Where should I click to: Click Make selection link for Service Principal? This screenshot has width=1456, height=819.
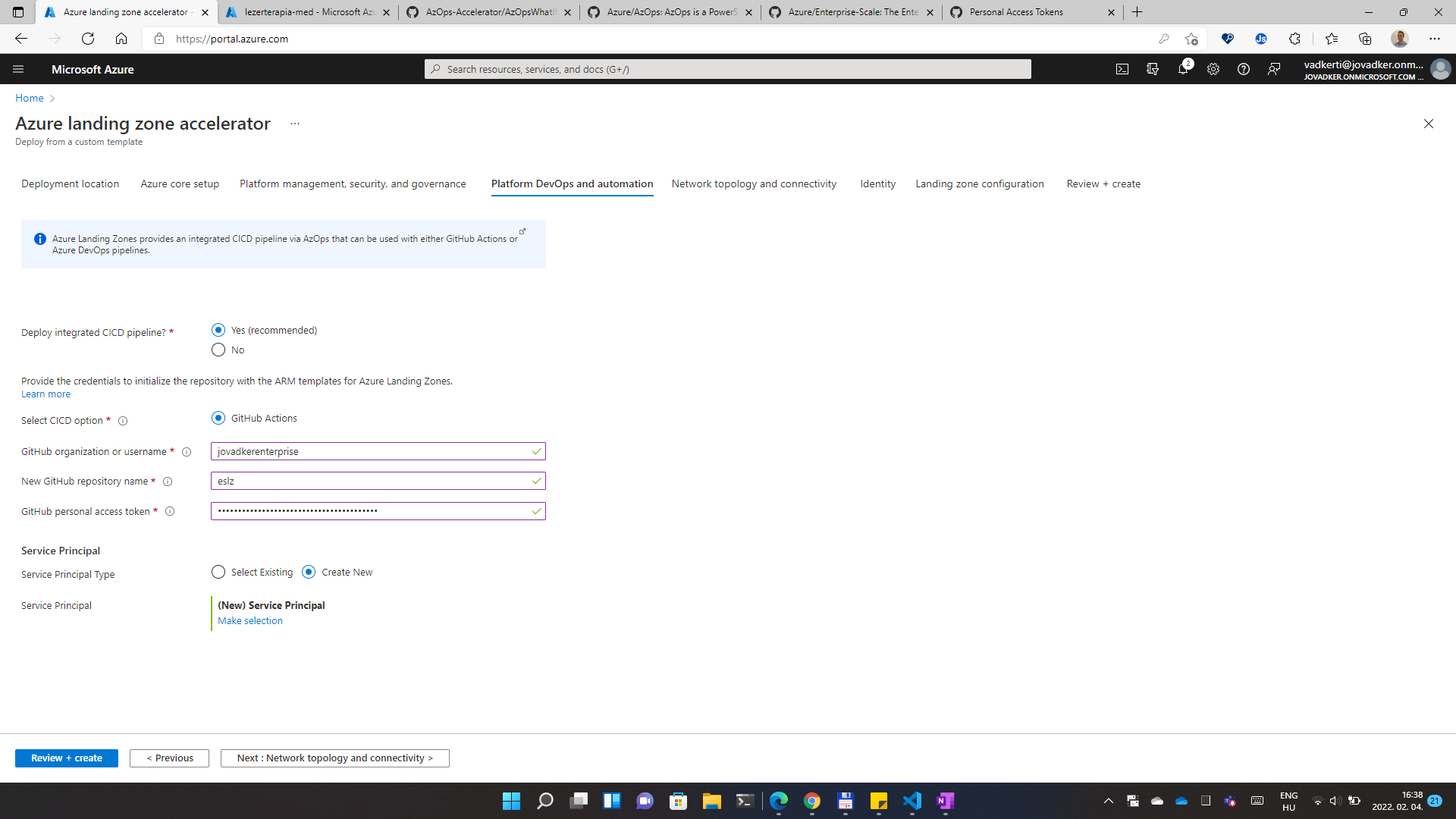250,621
